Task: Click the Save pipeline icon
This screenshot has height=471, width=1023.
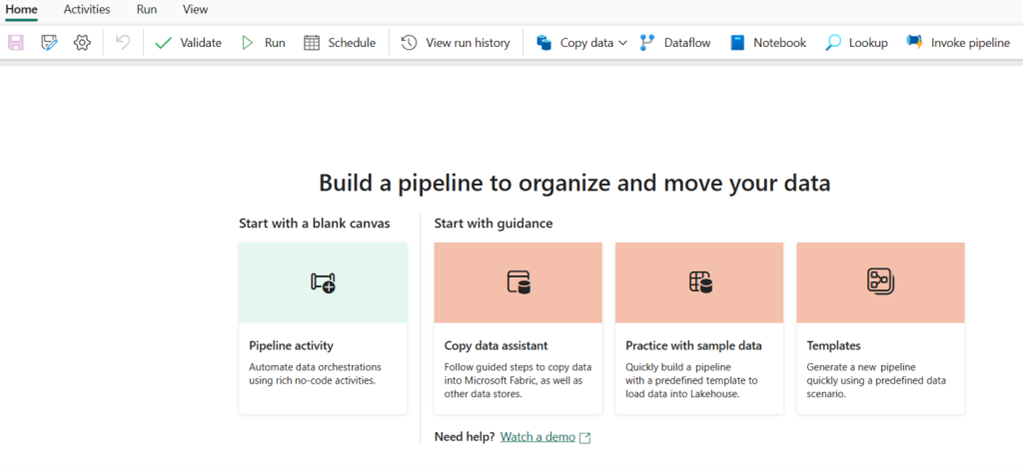Action: pos(16,43)
